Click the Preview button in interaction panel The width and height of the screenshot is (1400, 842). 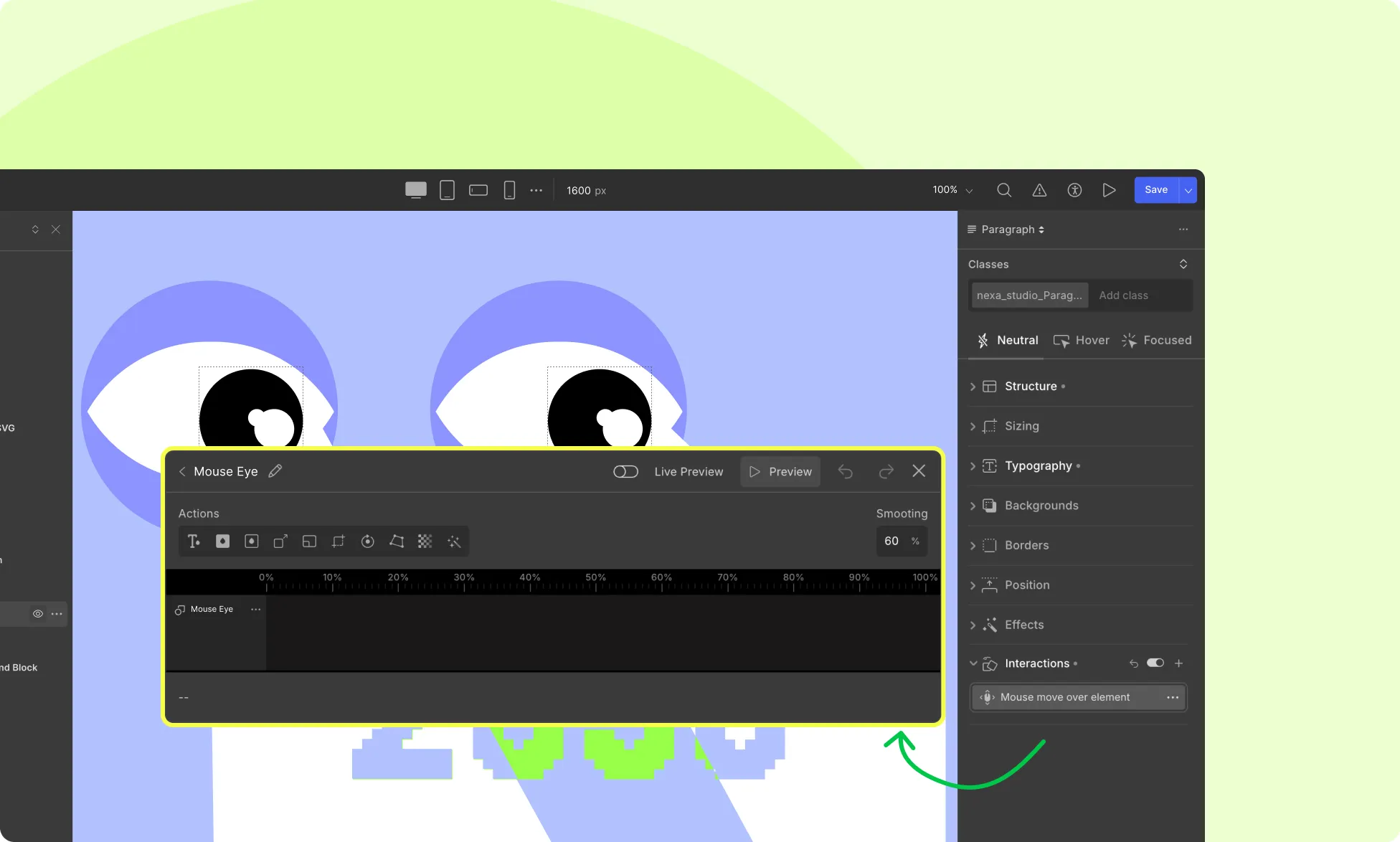point(780,472)
